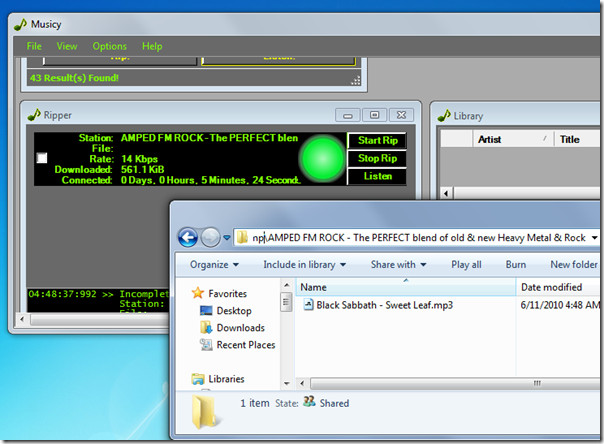Click the Desktop monitor icon
604x444 pixels.
tap(206, 310)
